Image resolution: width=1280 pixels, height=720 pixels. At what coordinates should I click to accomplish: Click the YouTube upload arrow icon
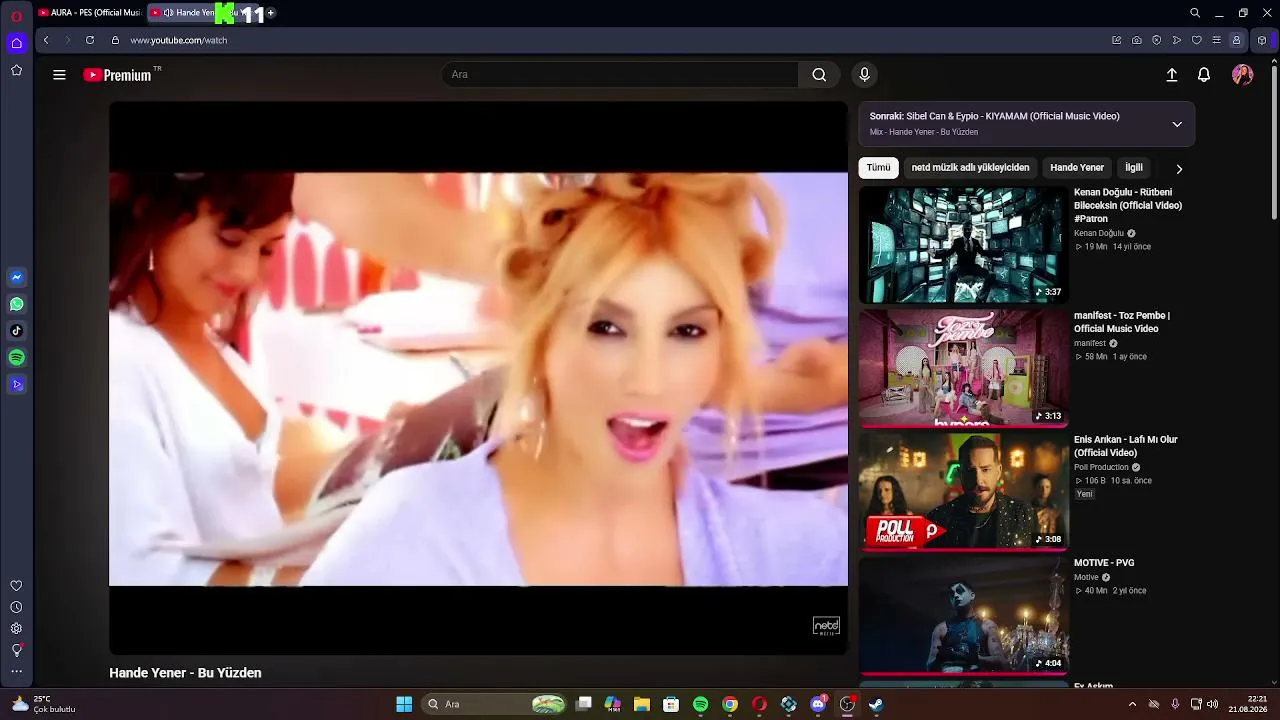(1172, 75)
